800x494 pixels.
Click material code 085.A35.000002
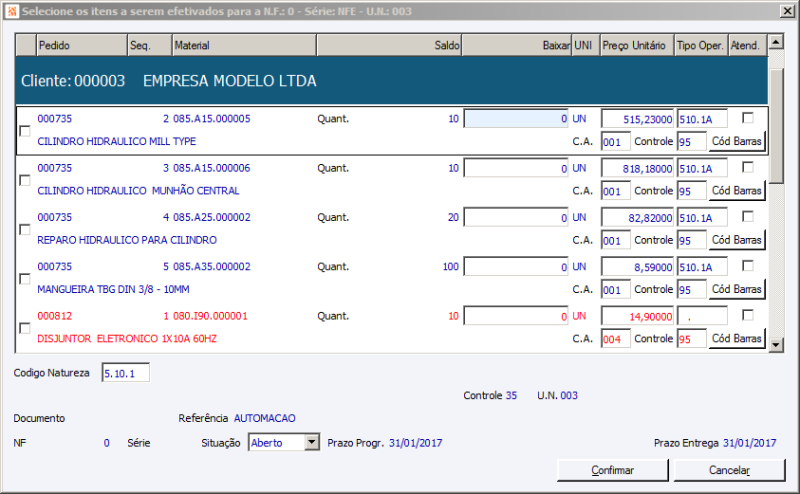coord(212,266)
